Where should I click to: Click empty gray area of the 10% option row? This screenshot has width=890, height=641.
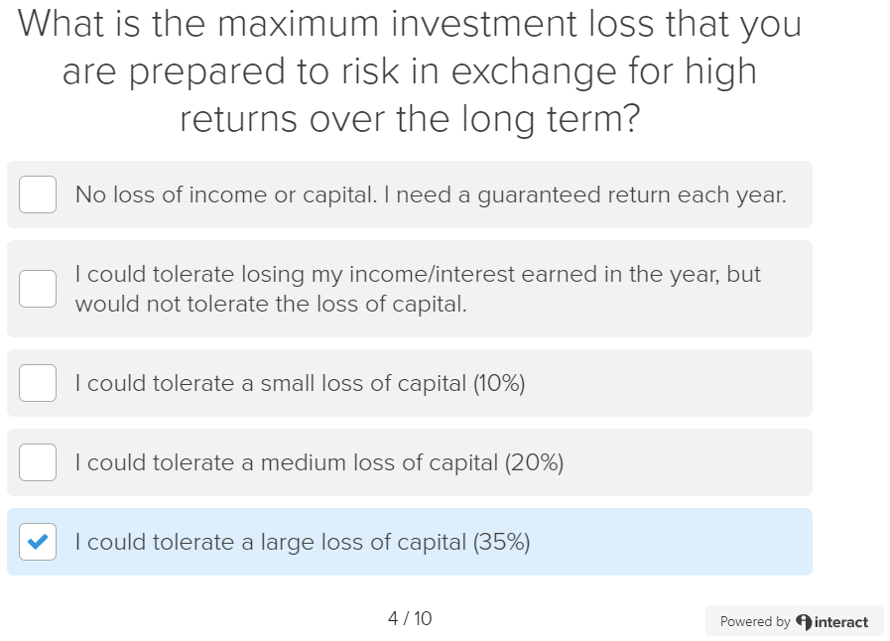coord(680,383)
